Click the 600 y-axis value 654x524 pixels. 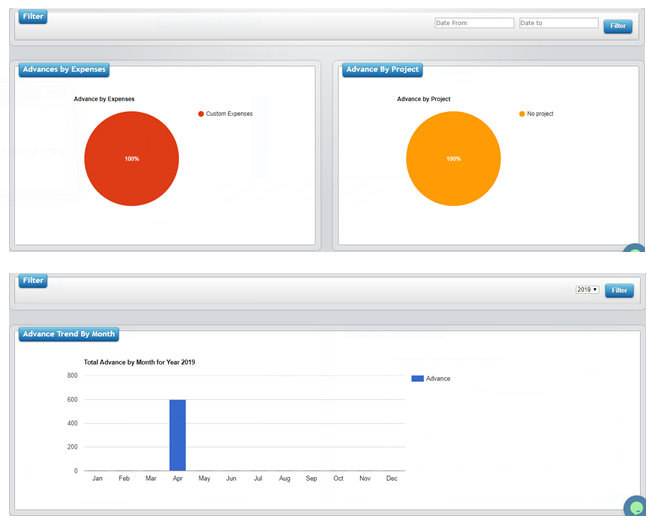72,400
